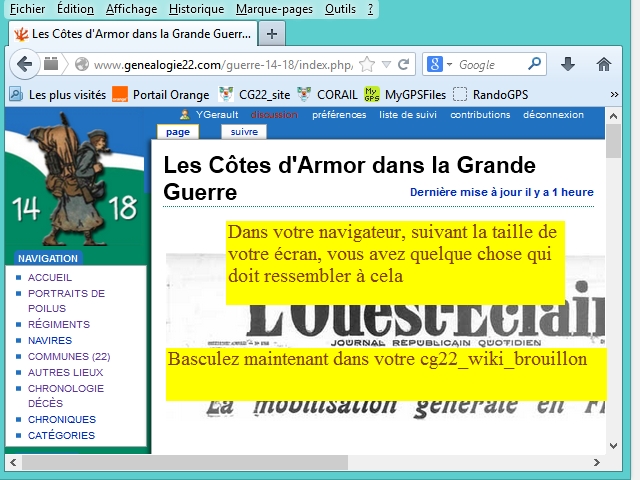This screenshot has height=480, width=640.
Task: Open NAVIRES navigation link
Action: tap(50, 340)
